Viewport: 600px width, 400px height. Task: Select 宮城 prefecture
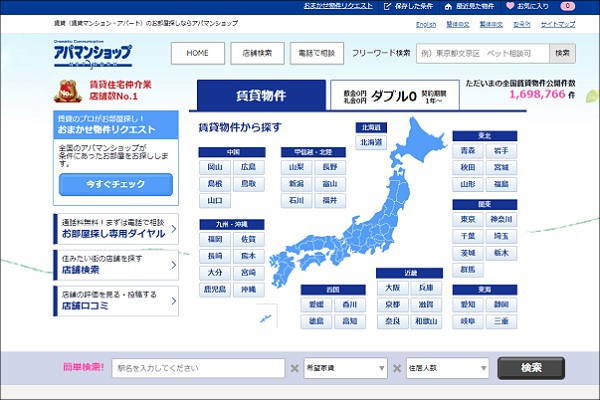click(501, 168)
